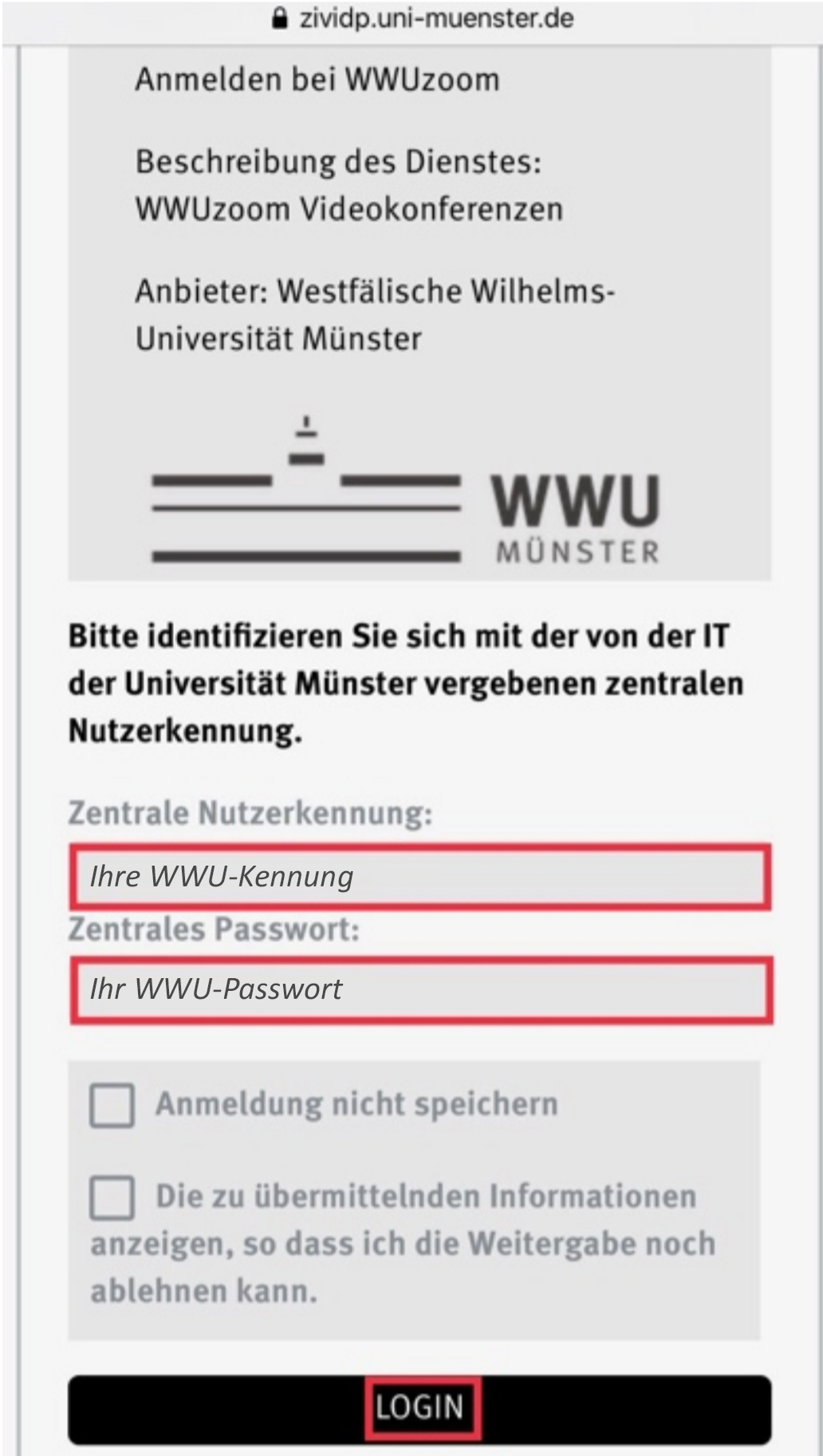Click the "Anmeldung nicht speichern" label text
Viewport: 823px width, 1456px height.
[x=356, y=1104]
